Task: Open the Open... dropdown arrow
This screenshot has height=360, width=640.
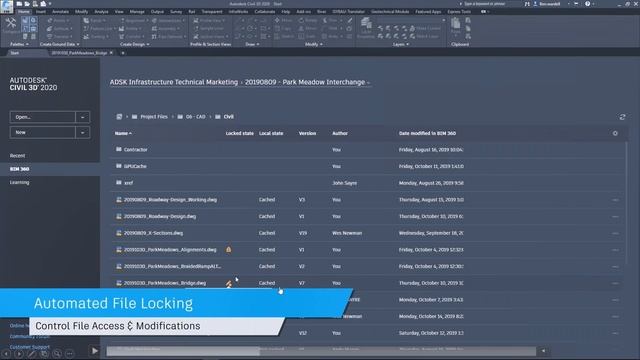Action: [x=83, y=117]
